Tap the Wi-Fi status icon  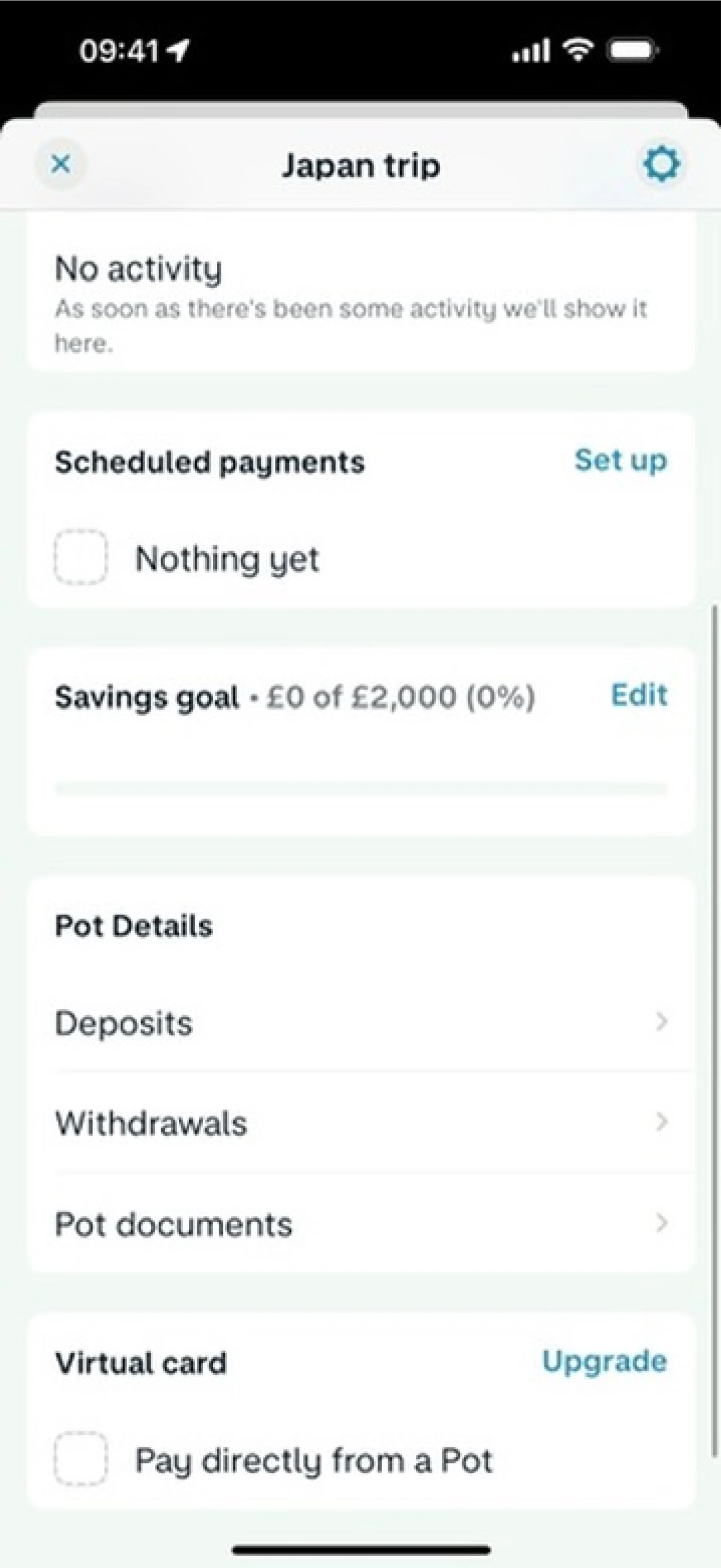click(578, 49)
